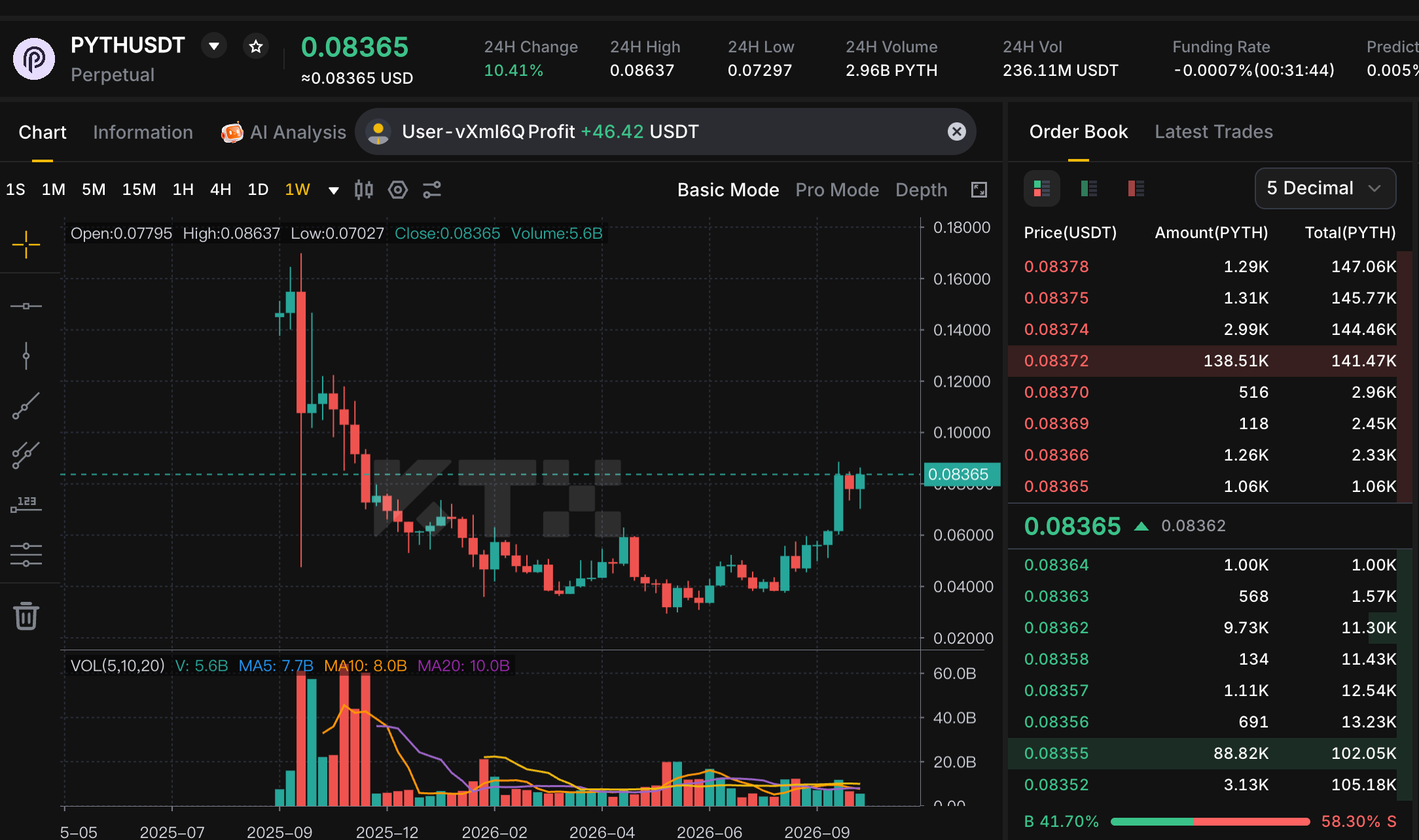Select the trend line drawing tool
1419x840 pixels.
(26, 406)
